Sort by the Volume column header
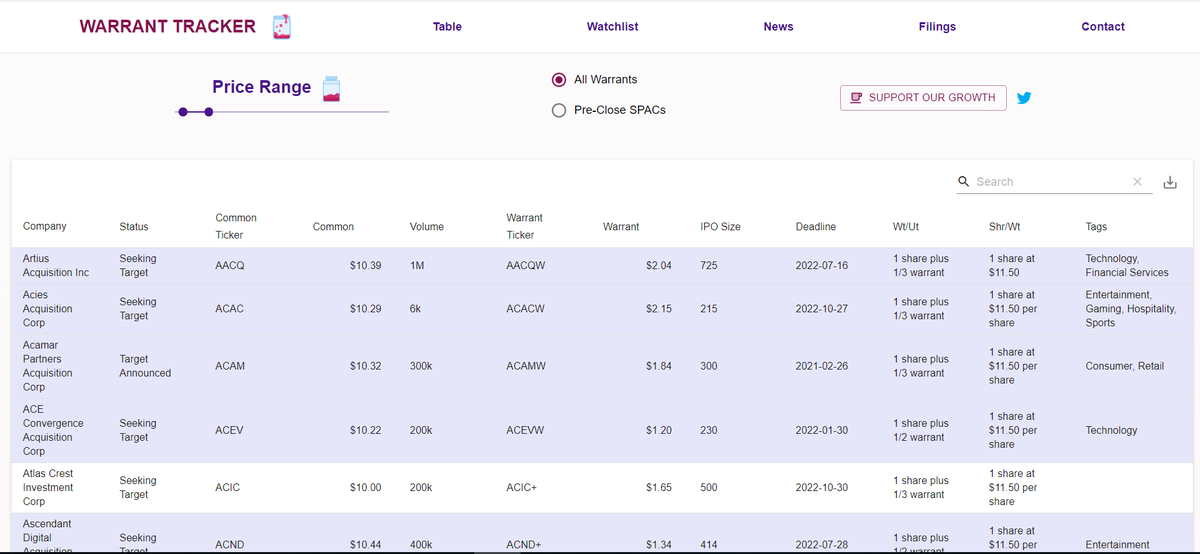1200x554 pixels. coord(427,227)
